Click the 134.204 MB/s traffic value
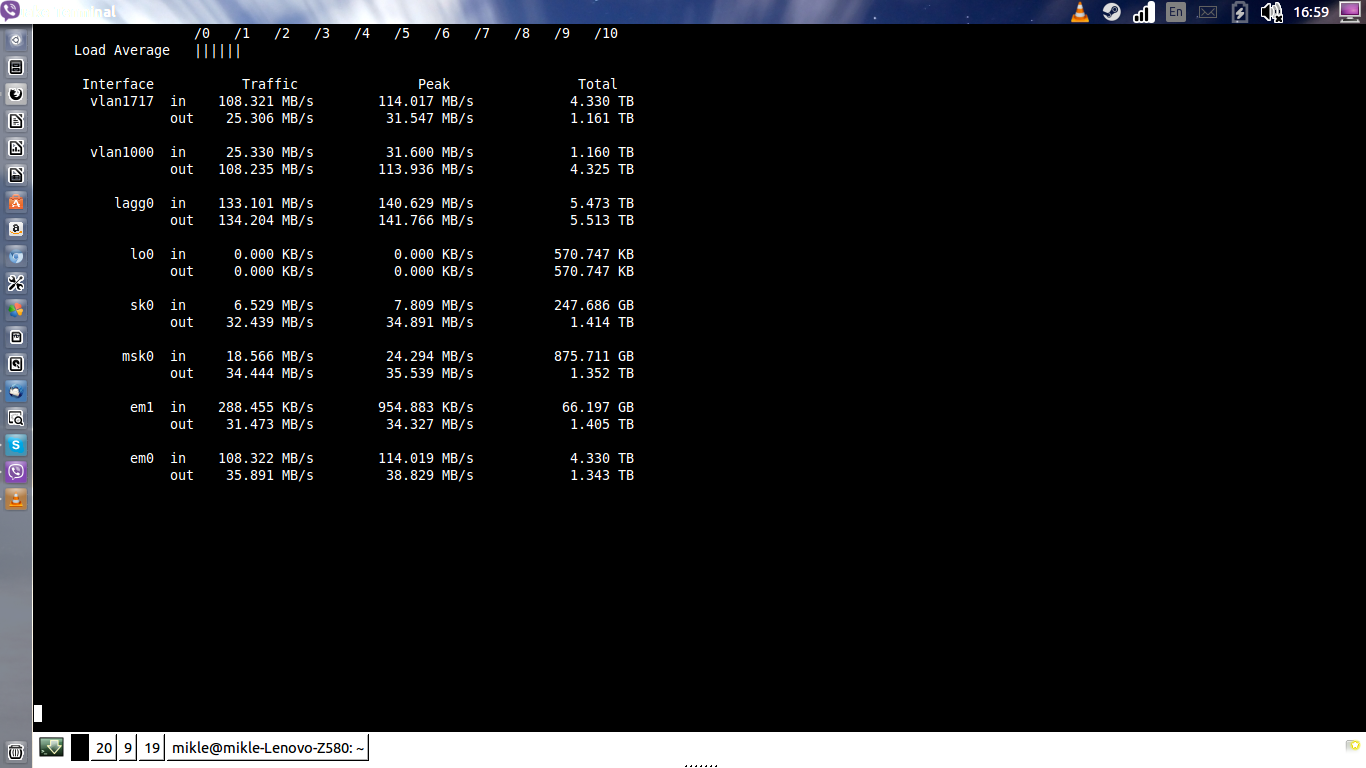 266,220
